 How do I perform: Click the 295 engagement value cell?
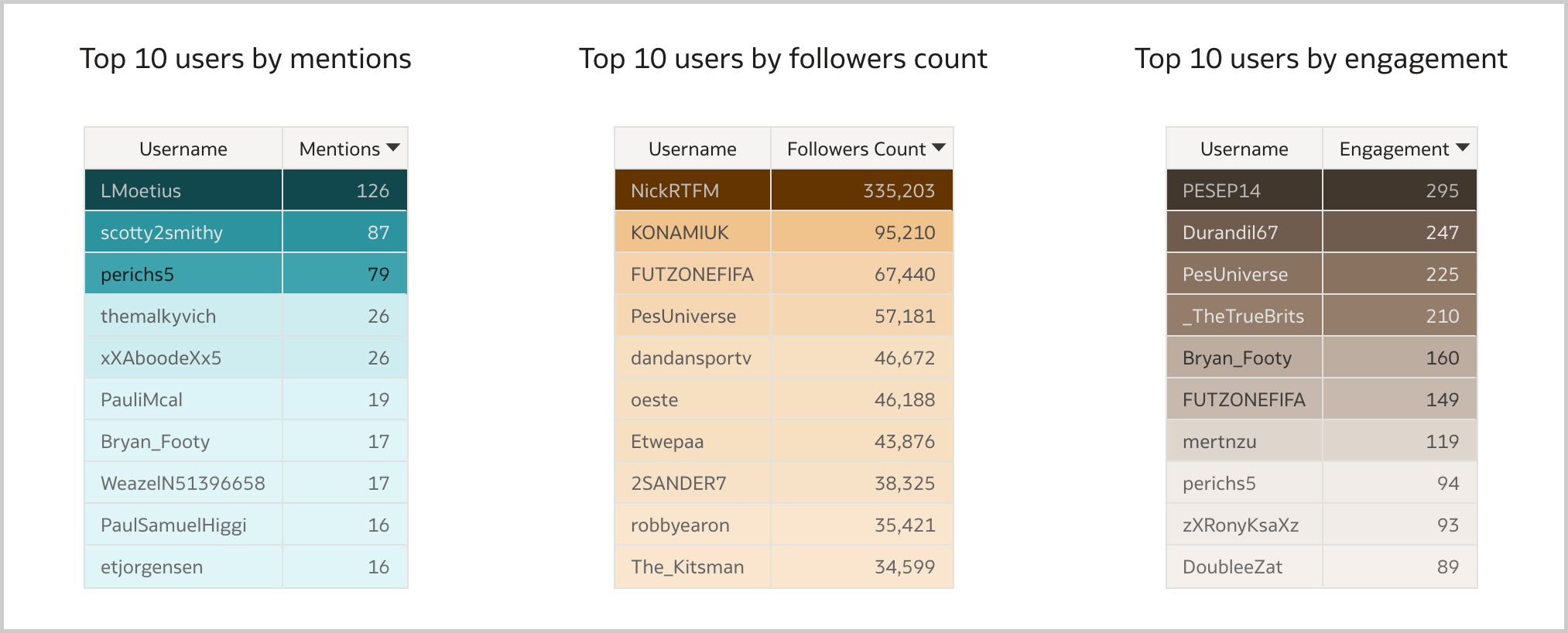[1442, 190]
